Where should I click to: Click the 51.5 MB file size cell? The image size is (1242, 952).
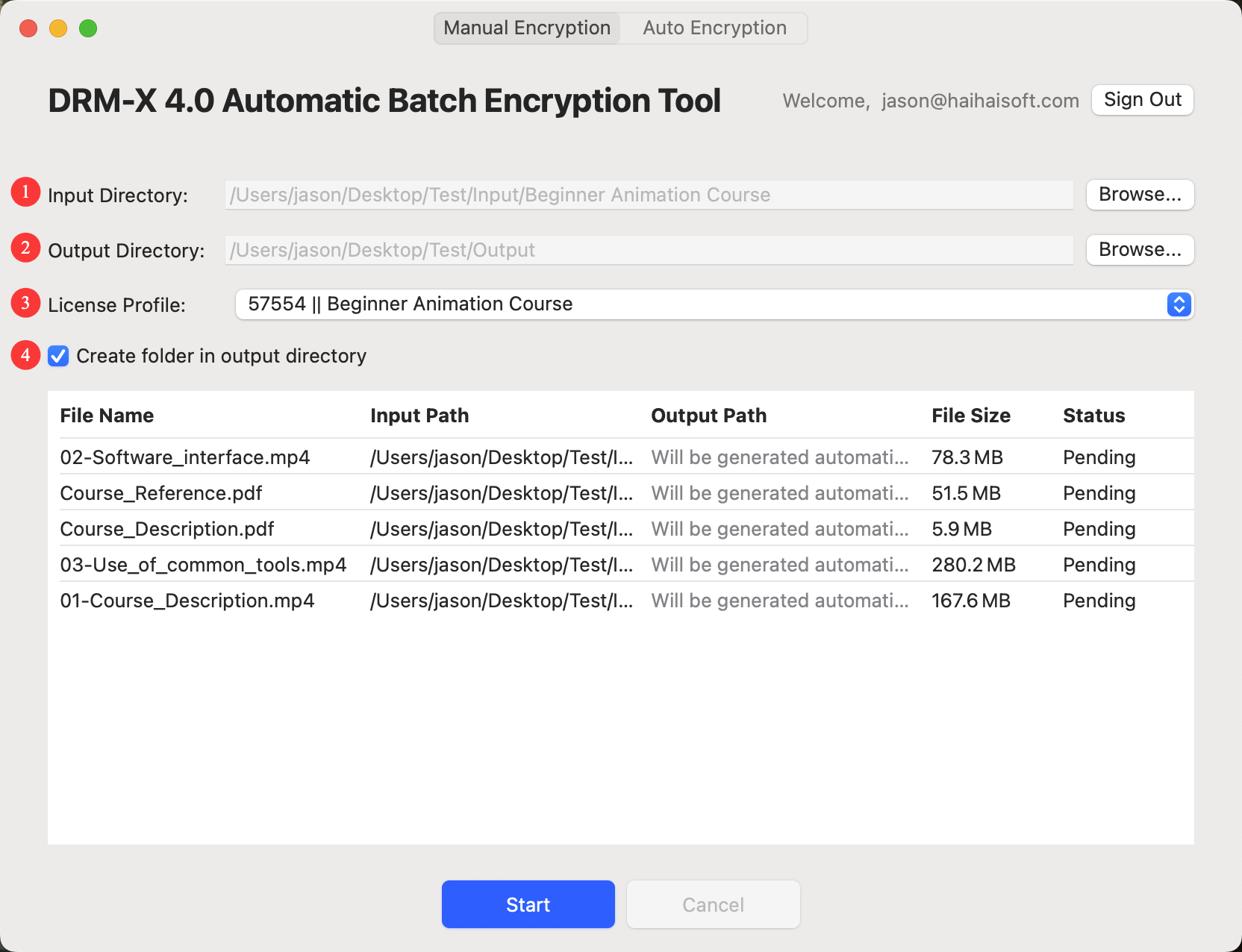966,493
